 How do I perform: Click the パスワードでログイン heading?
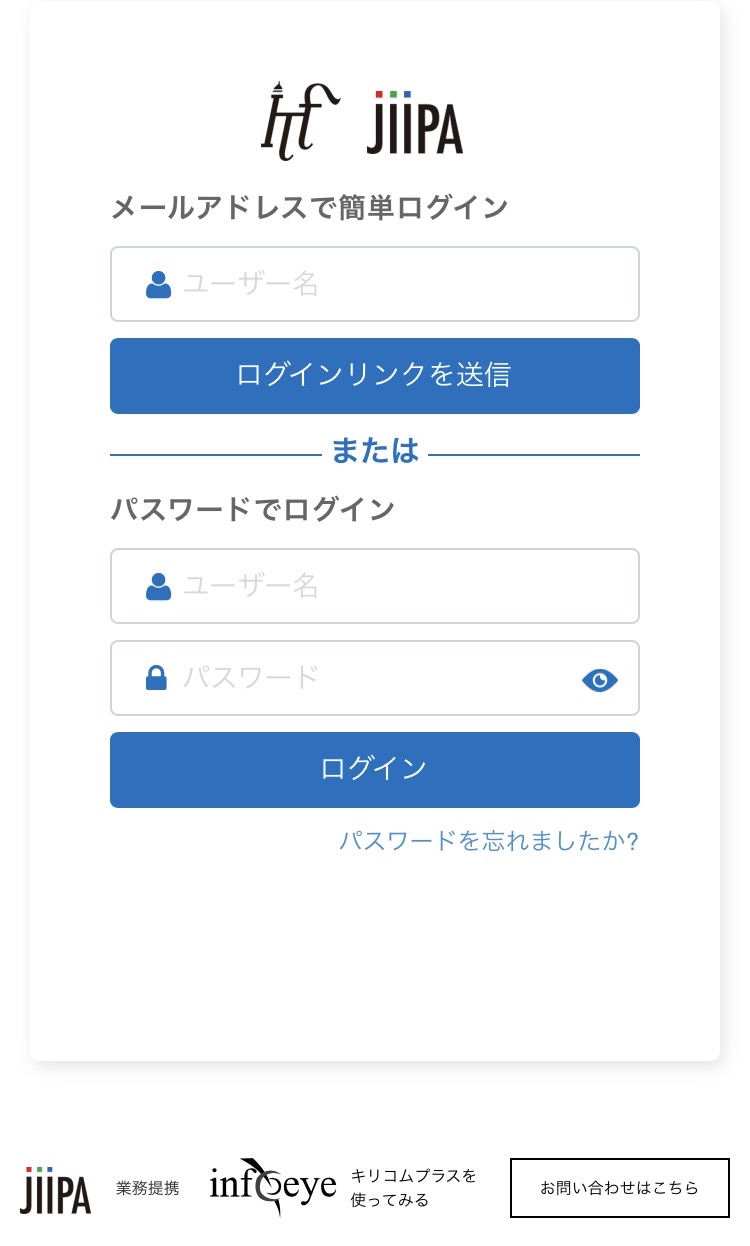click(x=252, y=509)
